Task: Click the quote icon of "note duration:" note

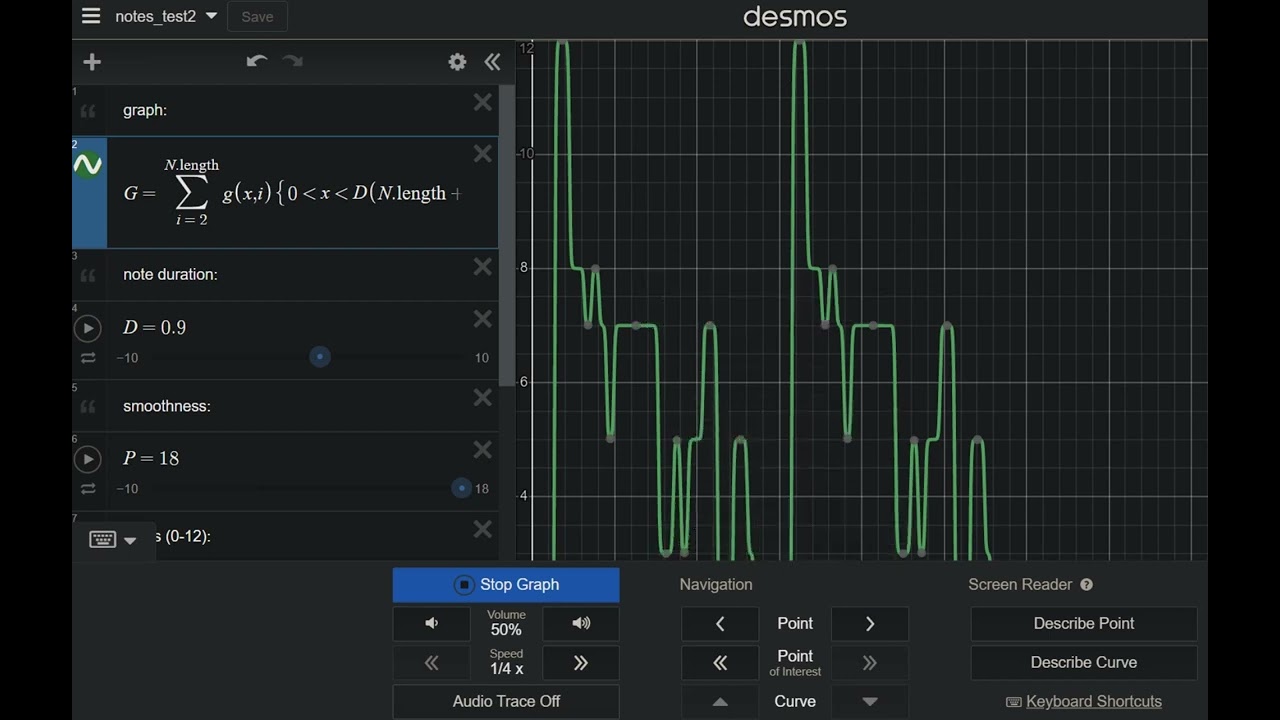Action: coord(88,276)
